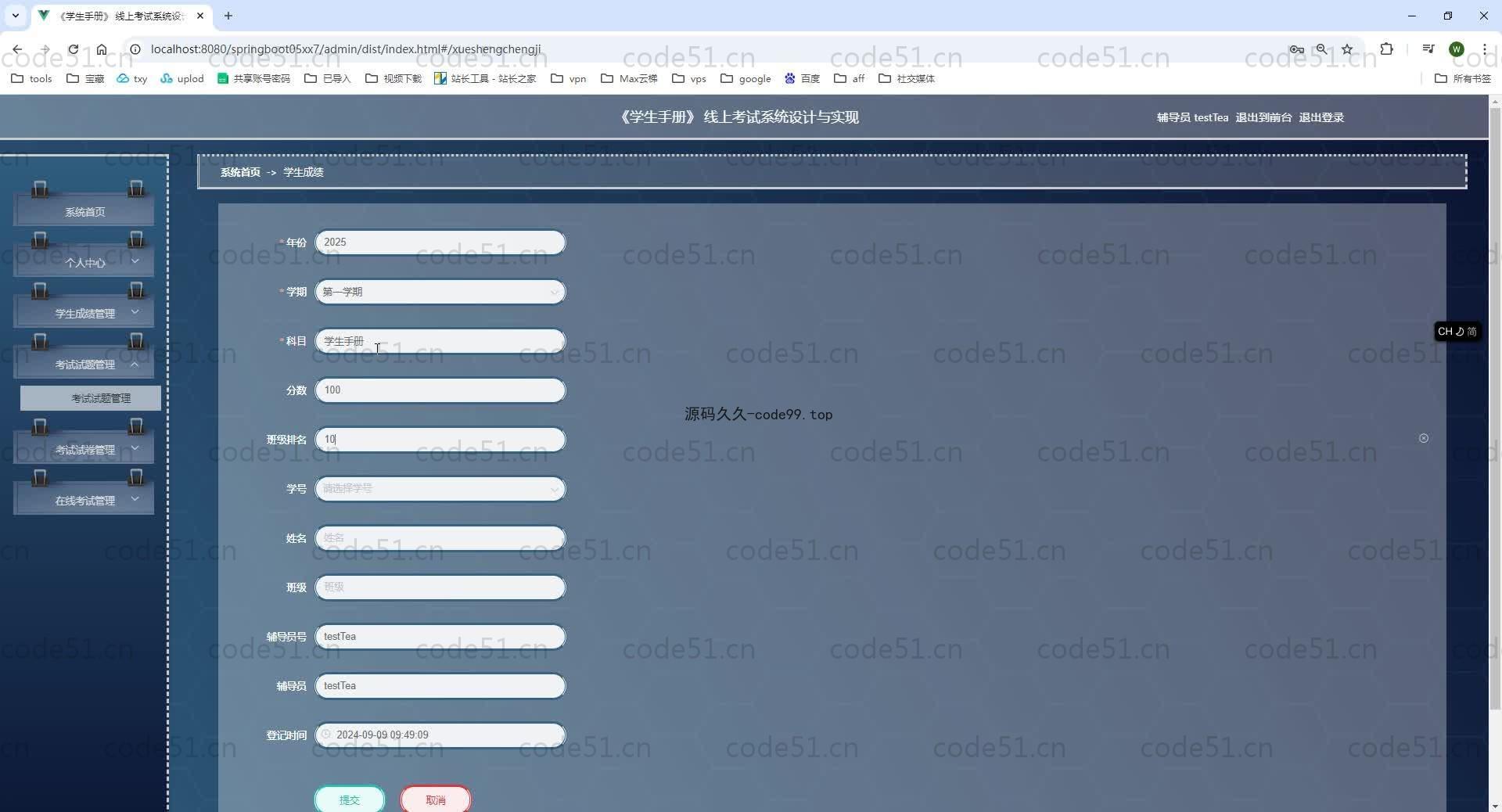Click the 学生成绩 breadcrumb text
The width and height of the screenshot is (1502, 812).
304,172
